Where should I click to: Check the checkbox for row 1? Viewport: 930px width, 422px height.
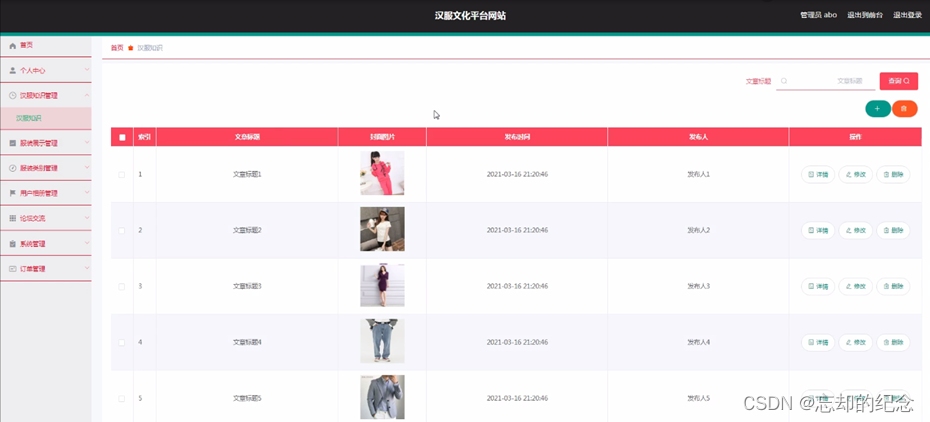(122, 174)
